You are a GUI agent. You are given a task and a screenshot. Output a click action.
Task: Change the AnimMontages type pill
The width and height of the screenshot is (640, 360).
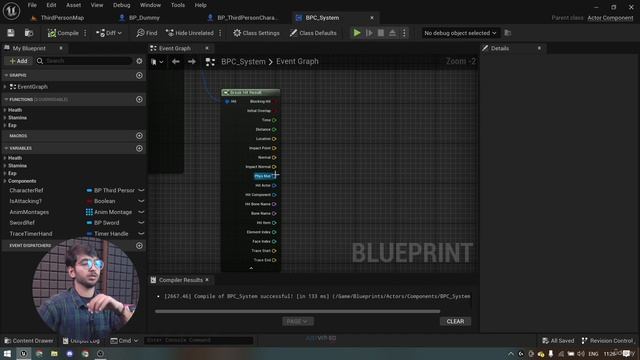109,212
